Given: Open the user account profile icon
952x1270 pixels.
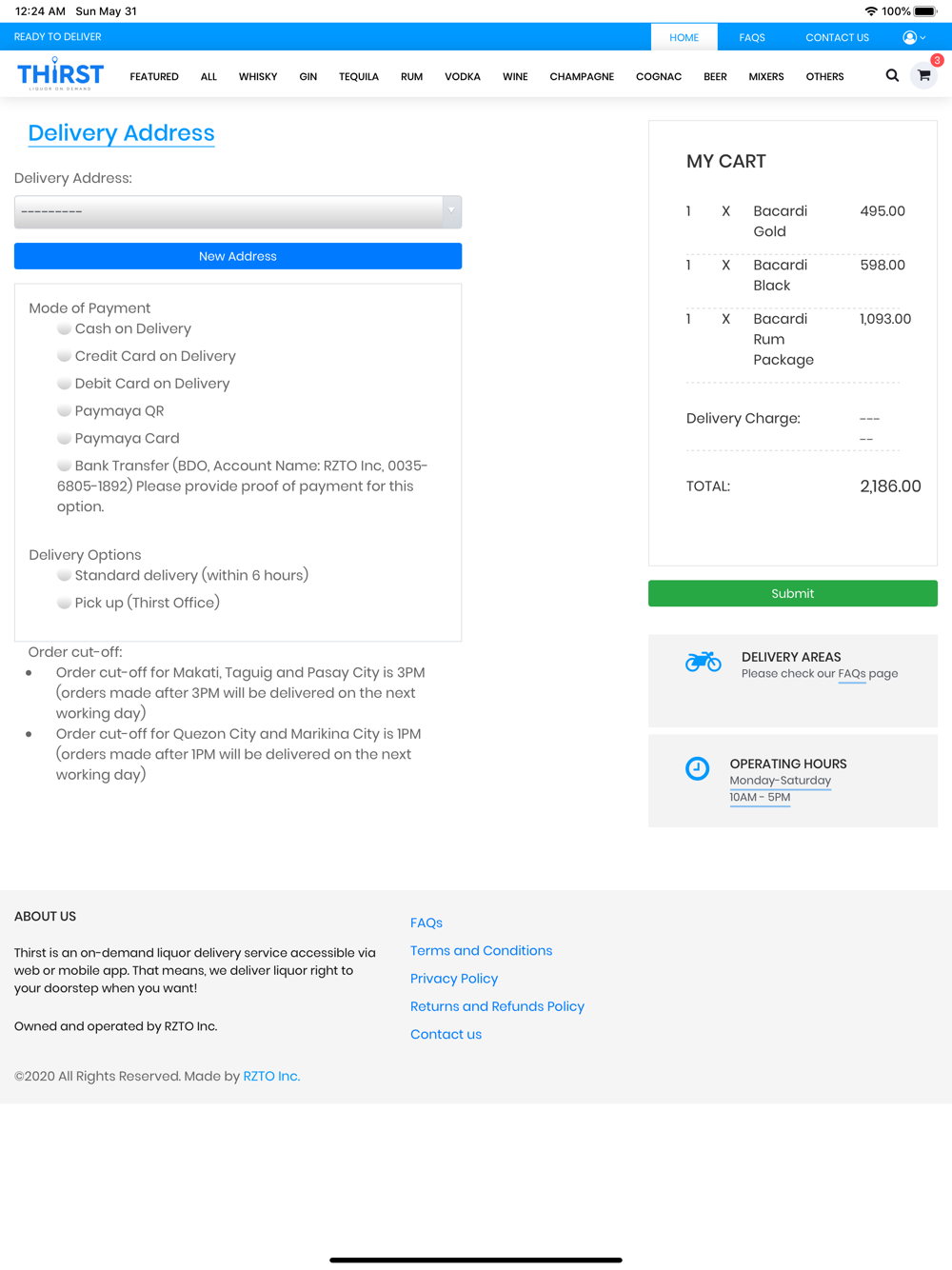Looking at the screenshot, I should coord(911,37).
